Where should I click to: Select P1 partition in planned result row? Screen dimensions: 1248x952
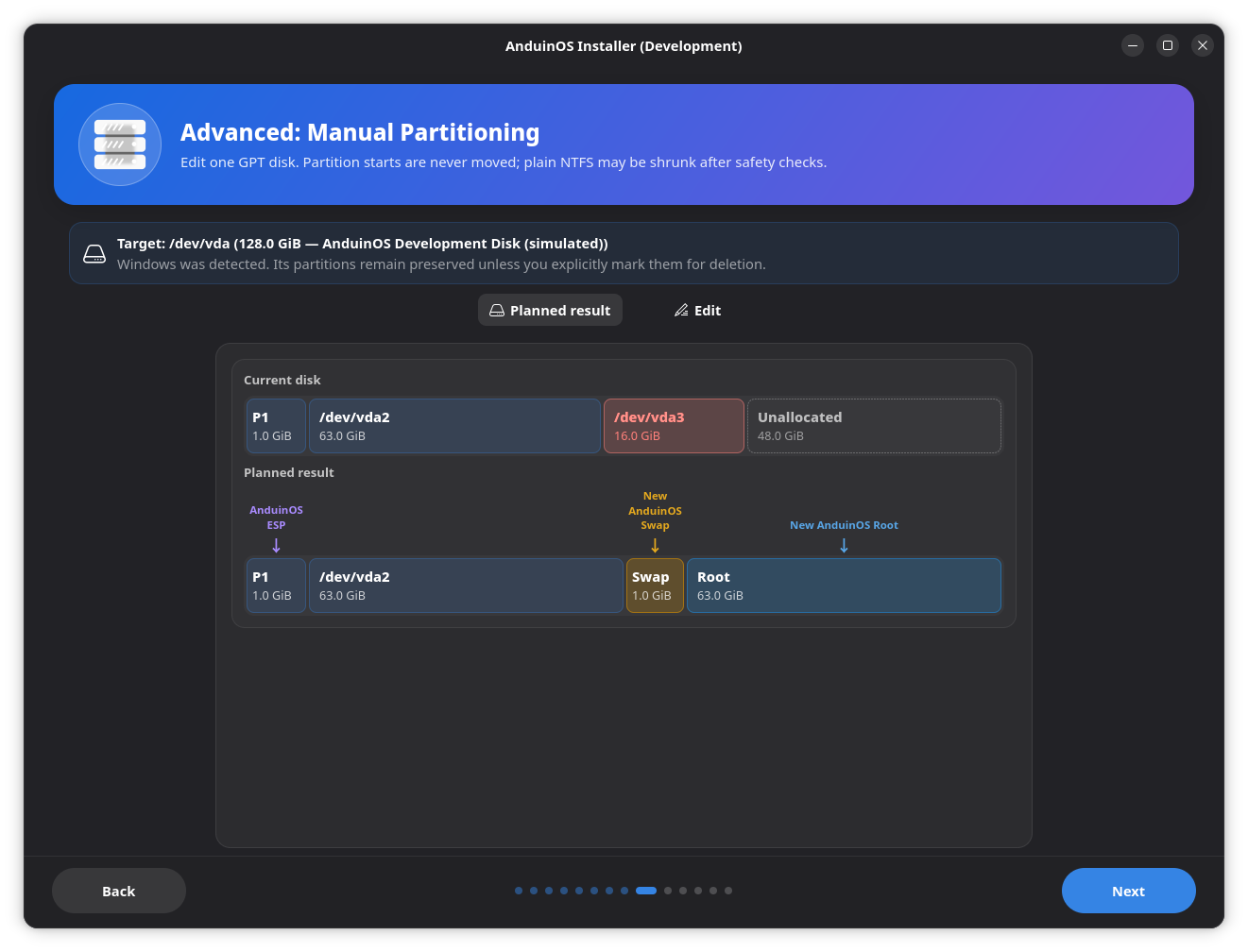(276, 586)
